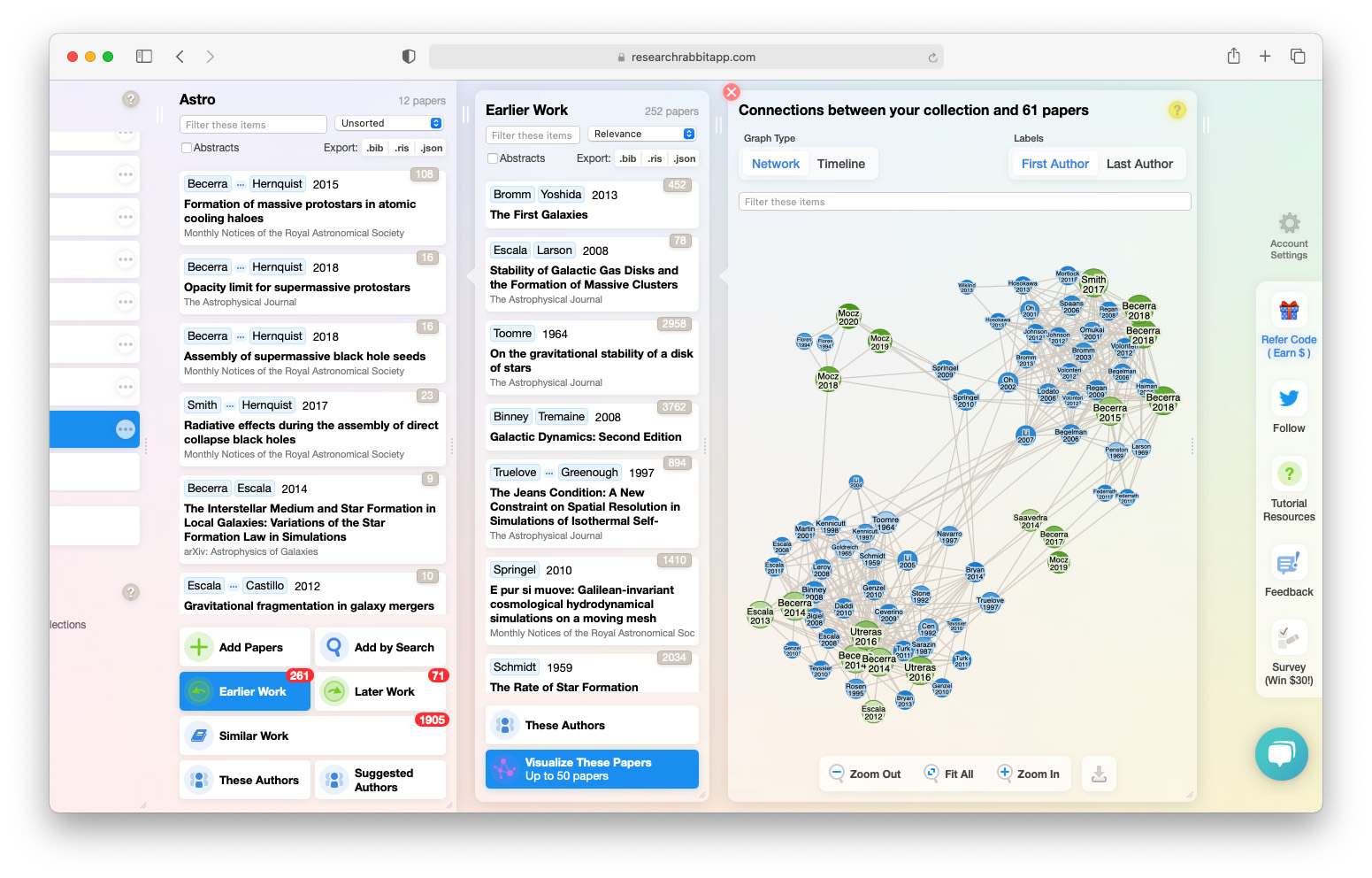Click the Twitter Follow icon

coord(1289,398)
